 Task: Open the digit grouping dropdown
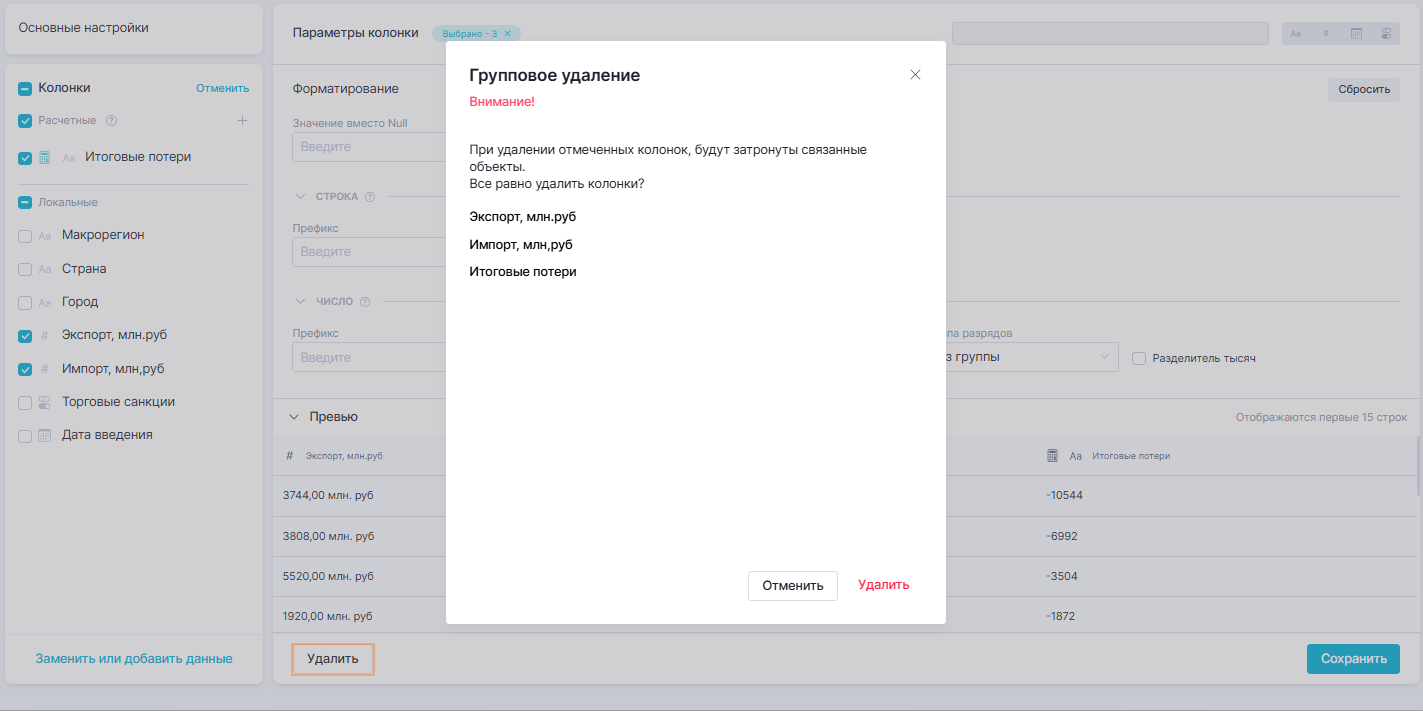click(1030, 357)
